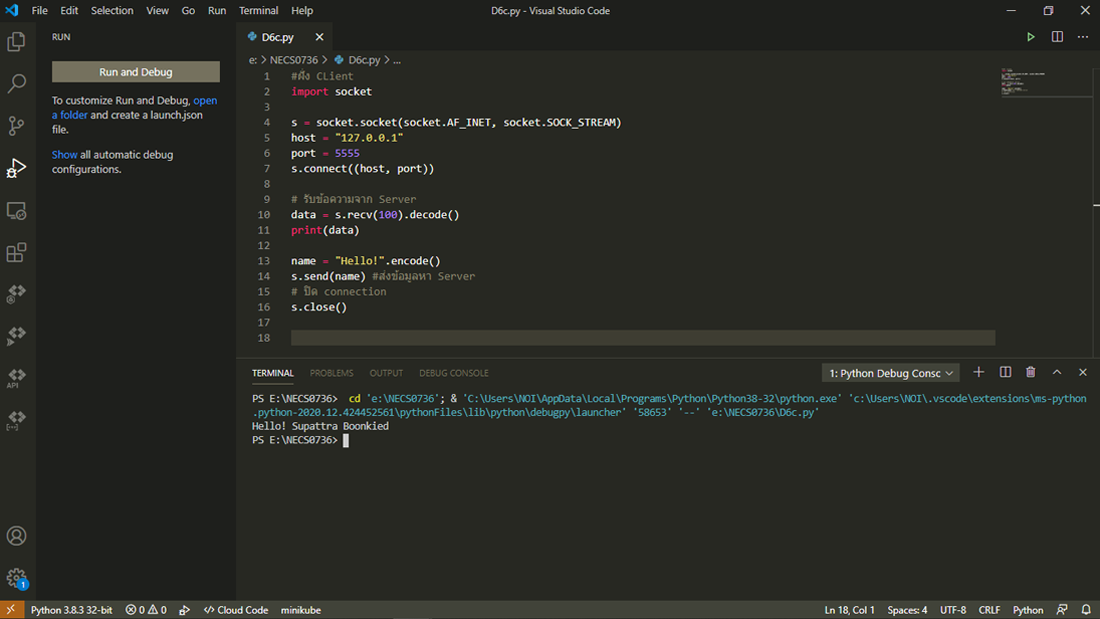Open the Search view icon
The height and width of the screenshot is (619, 1100).
pyautogui.click(x=17, y=84)
